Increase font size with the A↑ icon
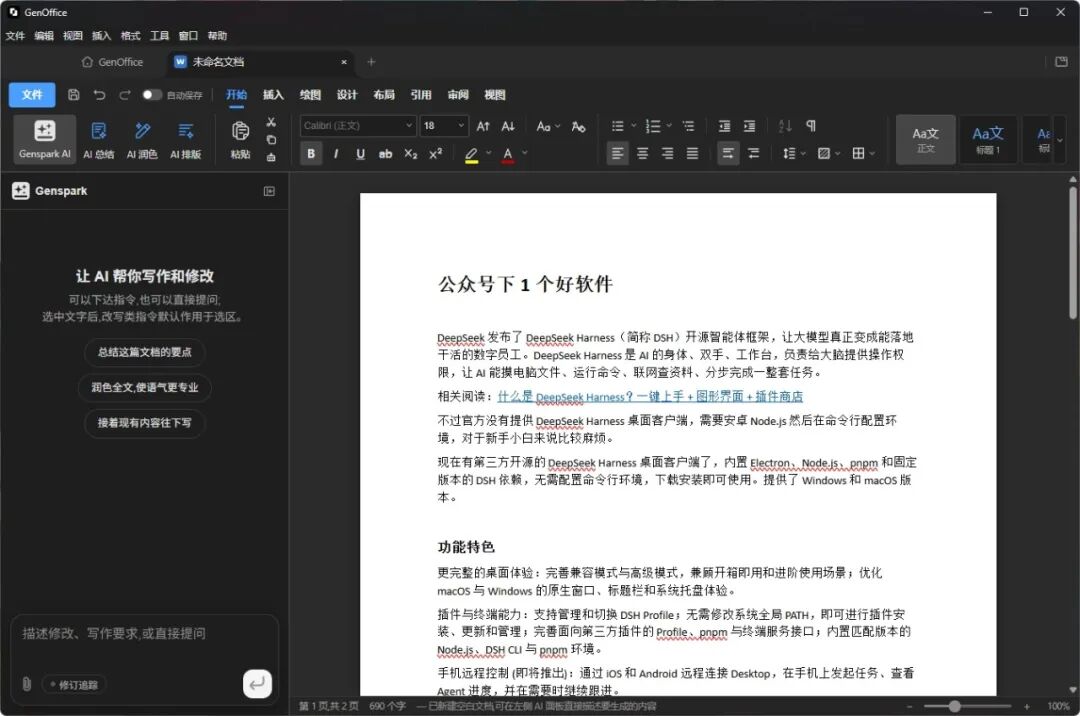 pos(483,126)
